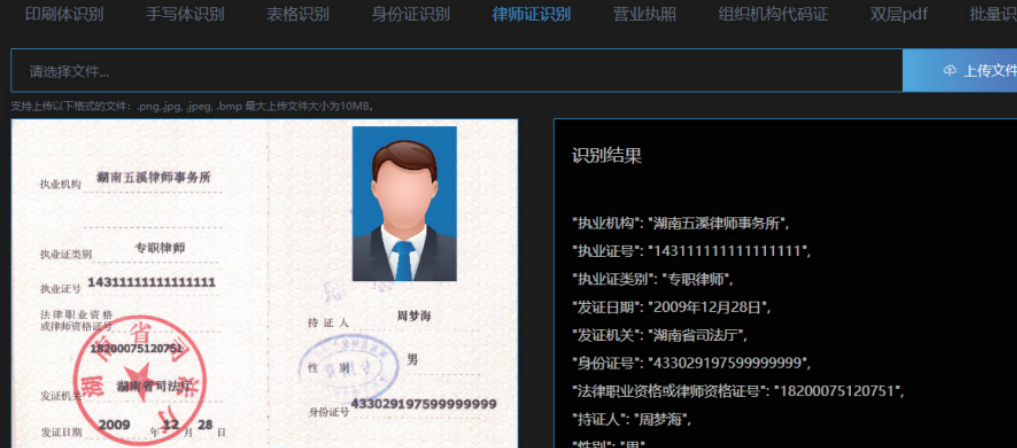Switch to the 印刷体识别 tab

pyautogui.click(x=64, y=14)
